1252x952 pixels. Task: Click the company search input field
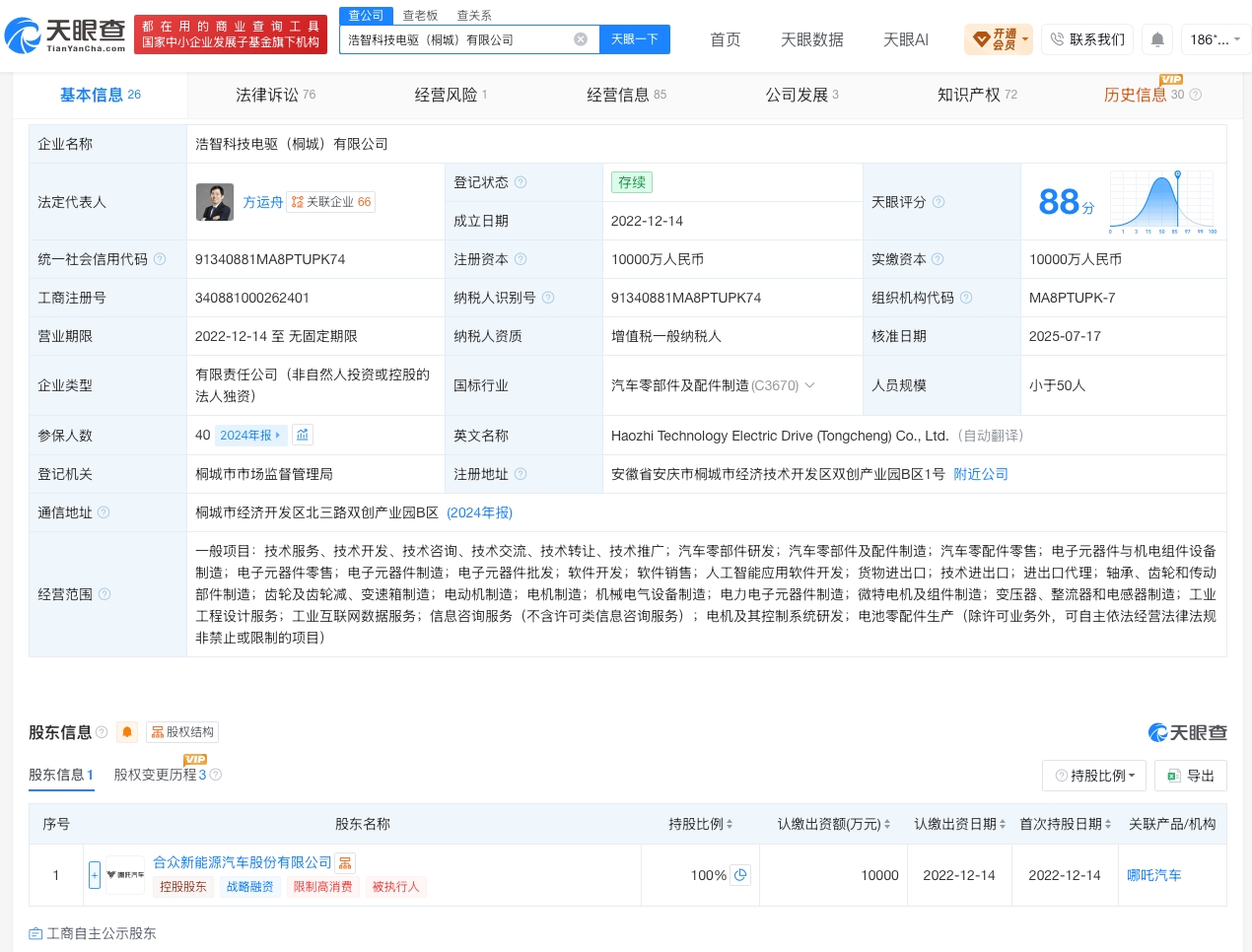(x=458, y=39)
